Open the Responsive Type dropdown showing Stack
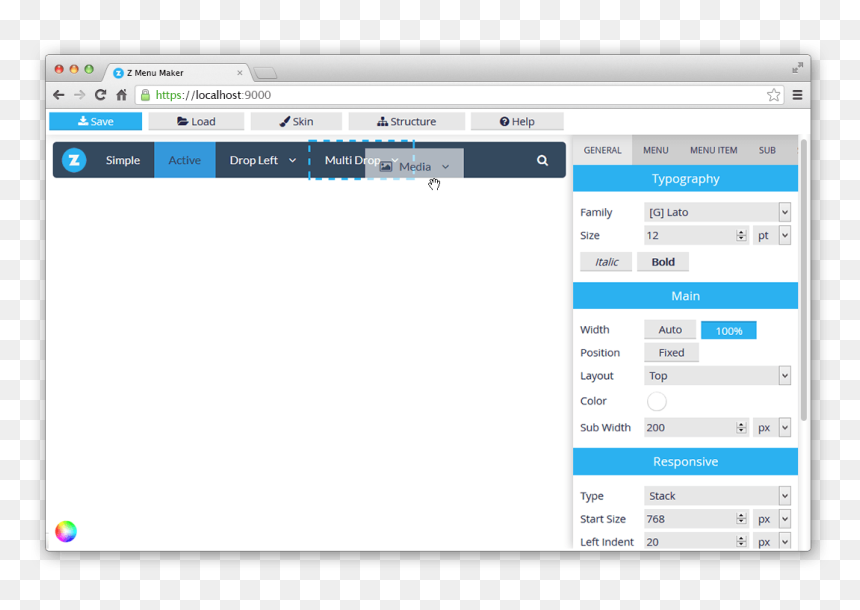This screenshot has height=610, width=860. coord(717,496)
